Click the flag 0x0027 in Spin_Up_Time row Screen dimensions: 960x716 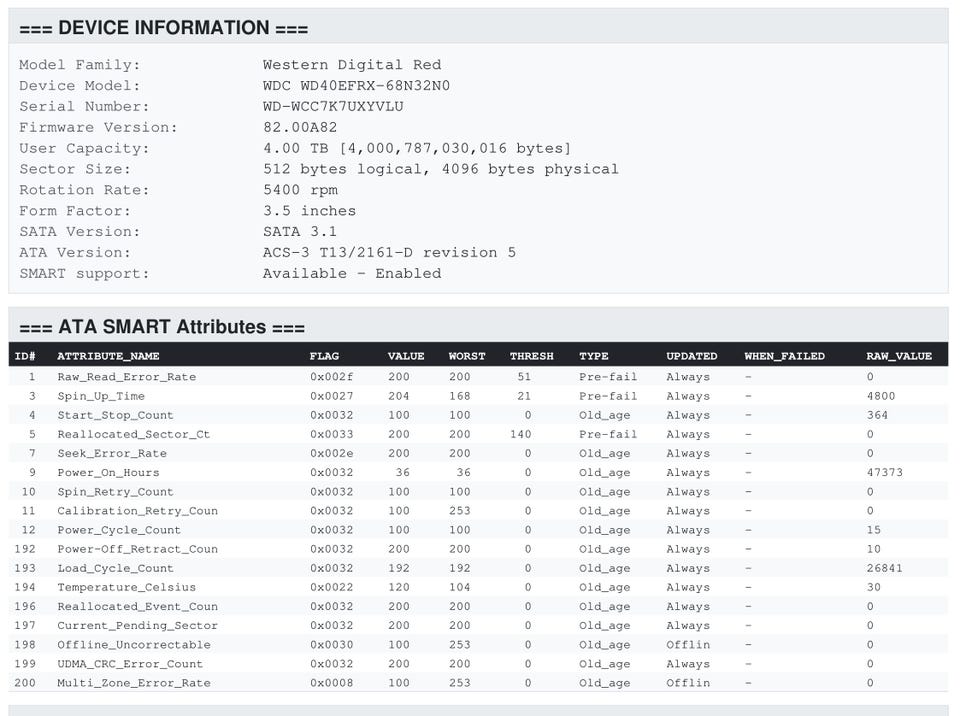[x=331, y=396]
